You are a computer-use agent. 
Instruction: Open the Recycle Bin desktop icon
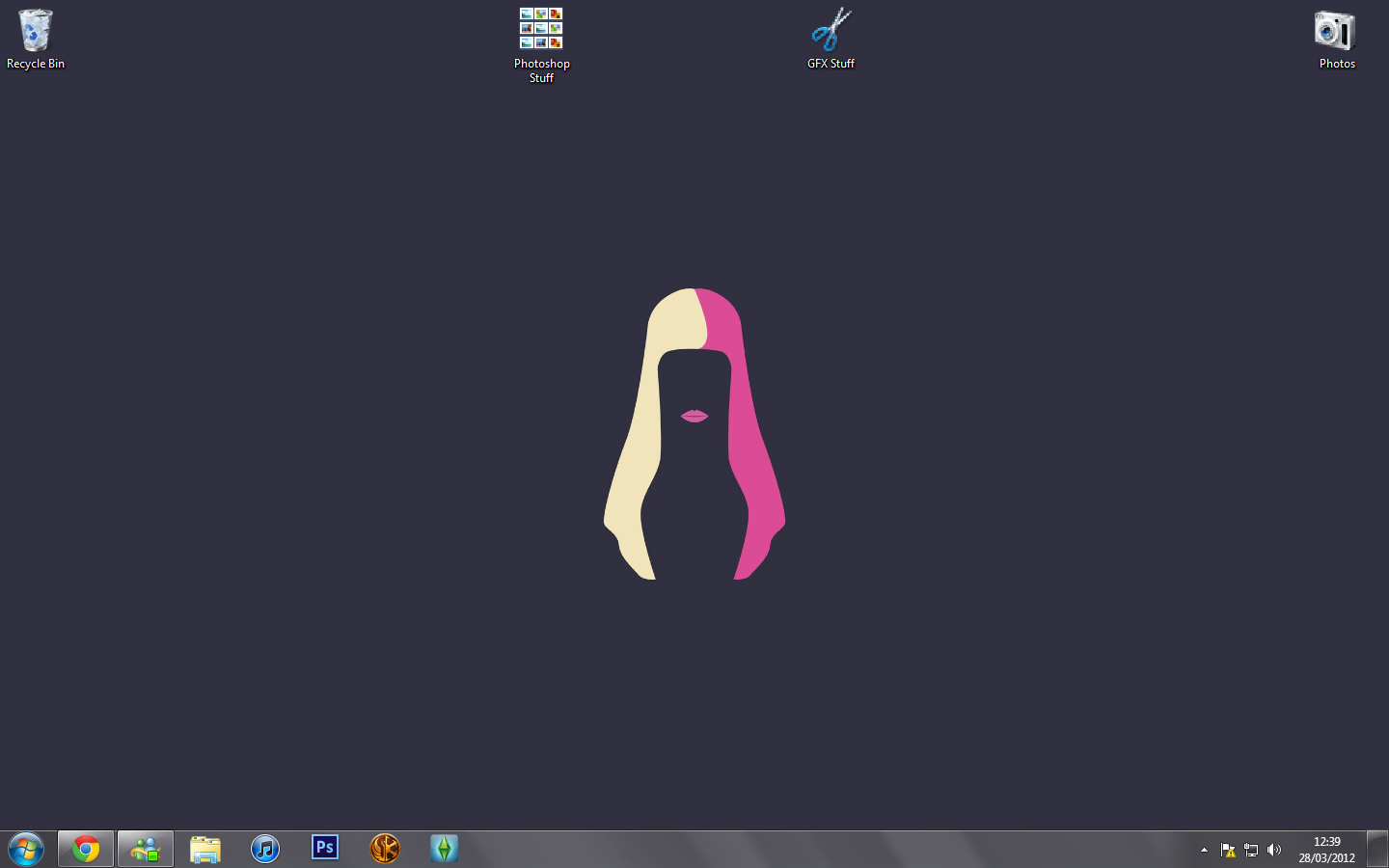(x=36, y=39)
